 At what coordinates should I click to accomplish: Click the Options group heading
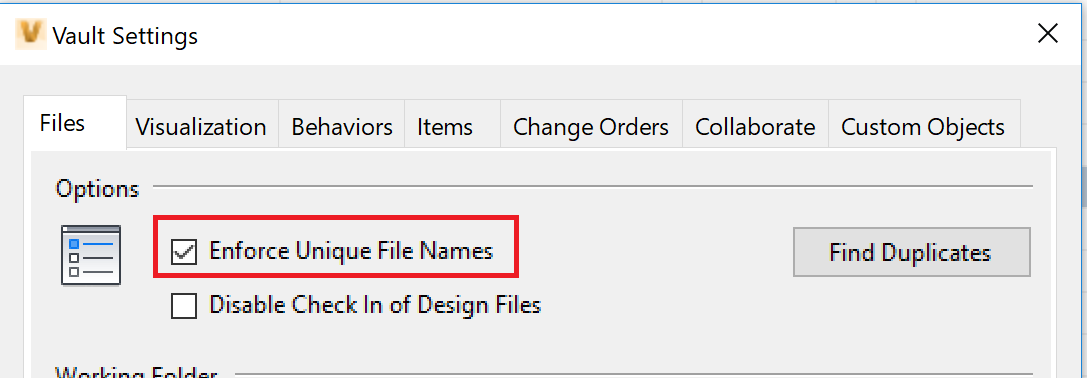coord(98,188)
